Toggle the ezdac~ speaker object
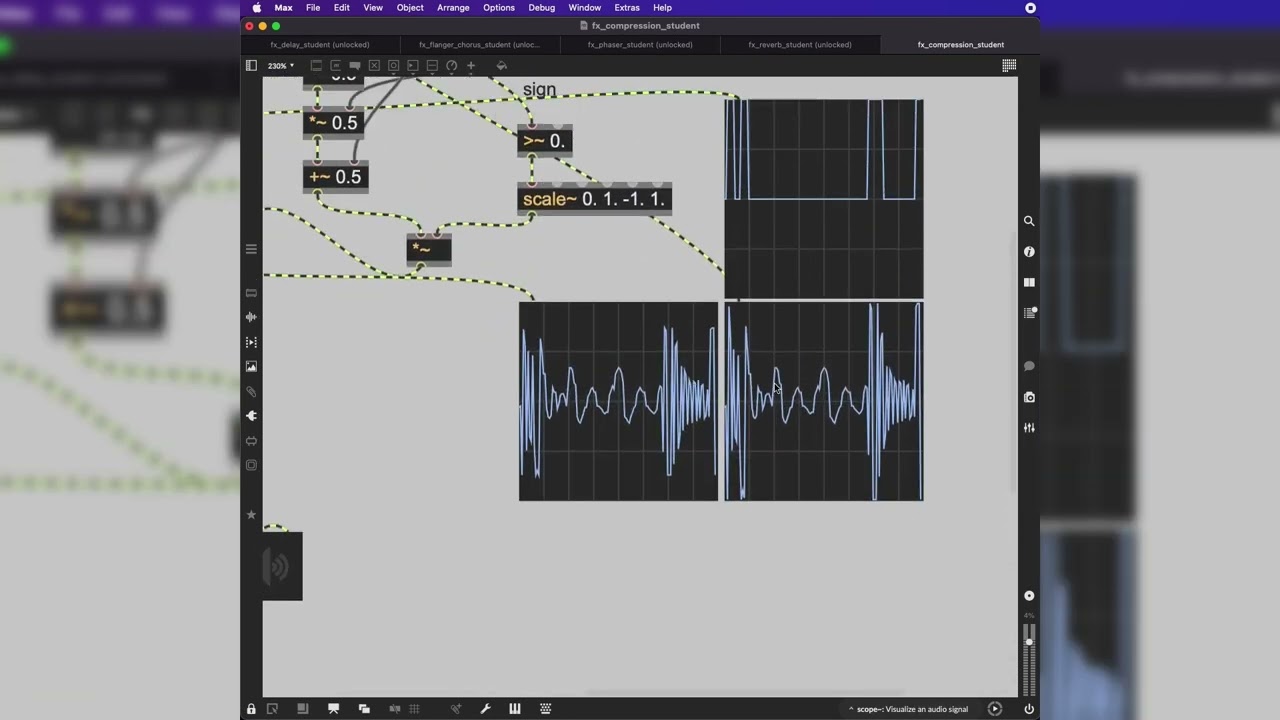This screenshot has height=720, width=1280. click(x=282, y=567)
